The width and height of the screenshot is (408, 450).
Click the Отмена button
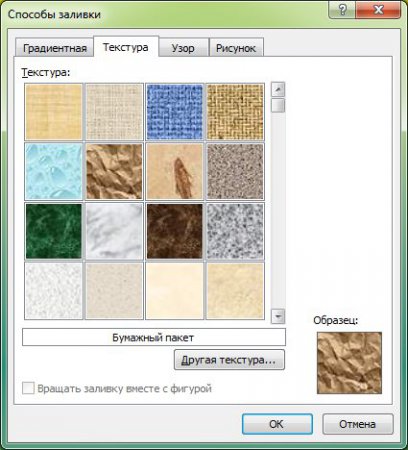[x=358, y=424]
